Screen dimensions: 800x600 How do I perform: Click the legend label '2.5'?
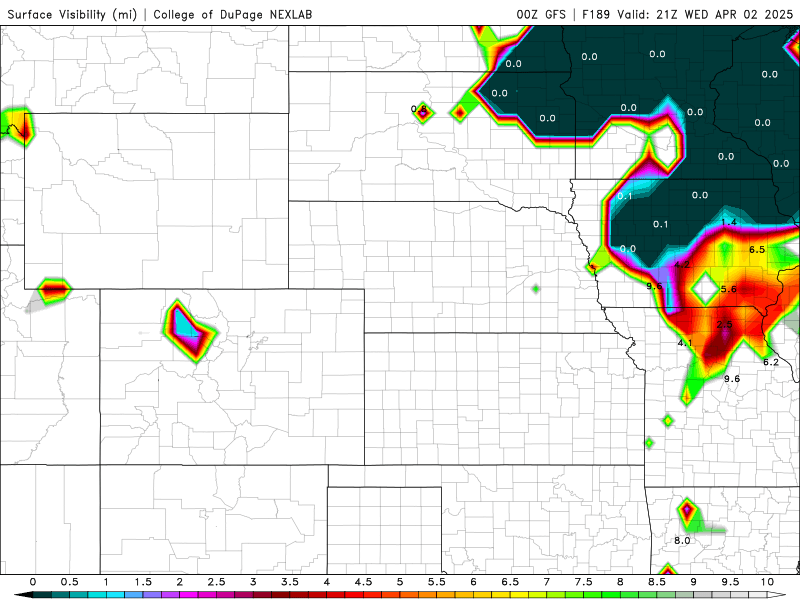[216, 582]
